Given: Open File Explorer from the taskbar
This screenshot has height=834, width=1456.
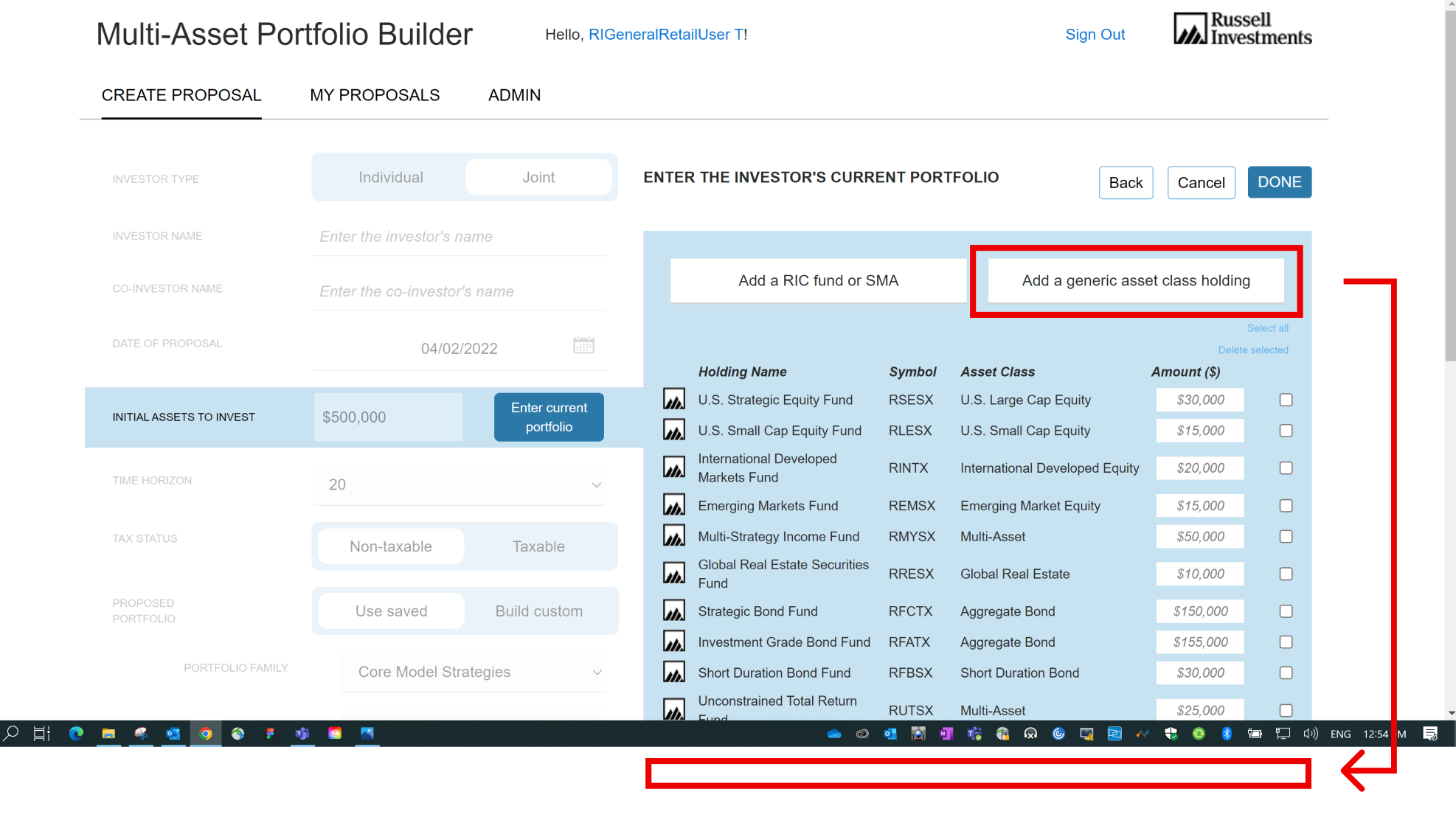Looking at the screenshot, I should (108, 734).
